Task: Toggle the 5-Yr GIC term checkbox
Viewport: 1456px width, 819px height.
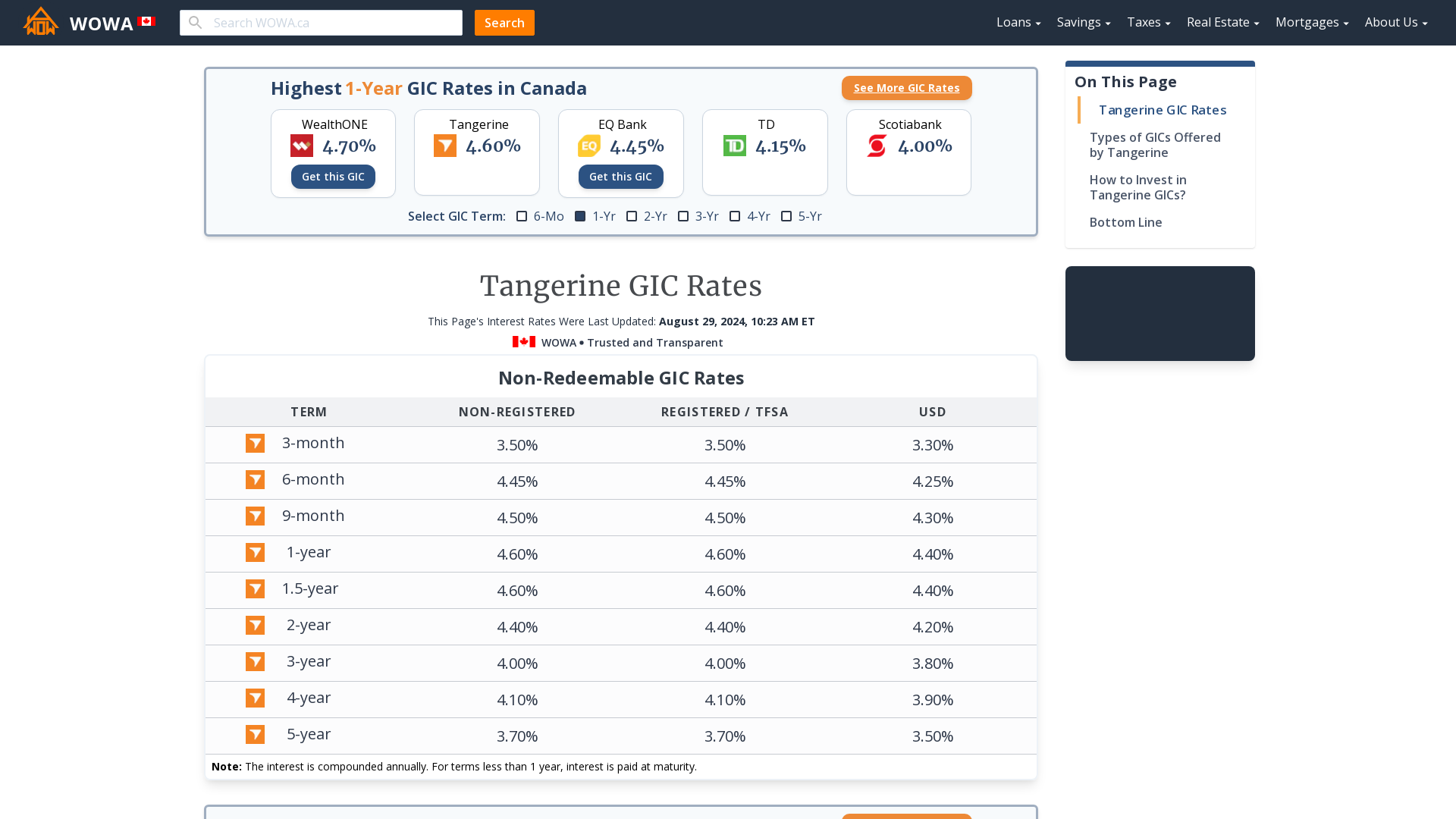Action: (x=786, y=216)
